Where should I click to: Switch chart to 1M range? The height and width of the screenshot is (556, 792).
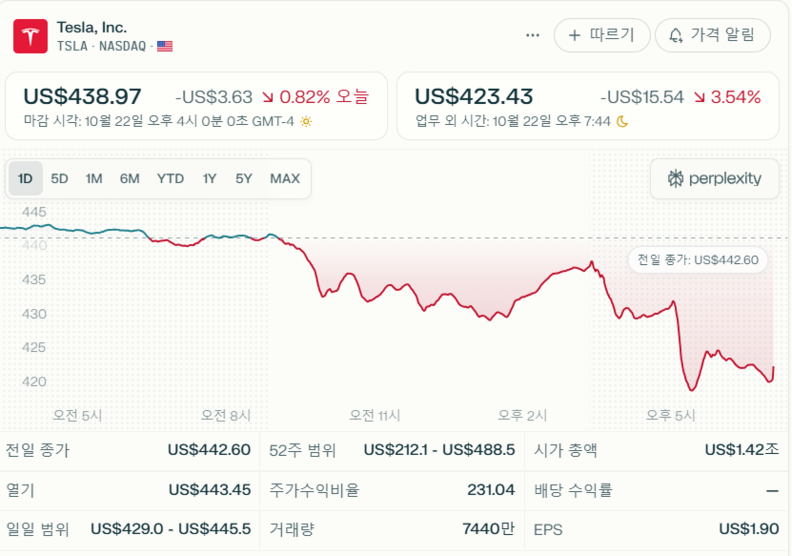[94, 179]
